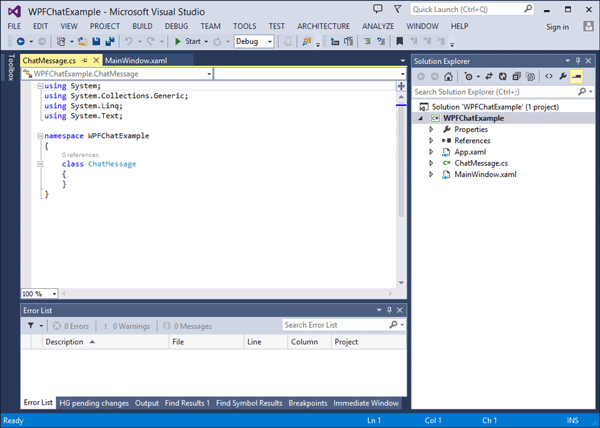Screen dimensions: 600x428
Task: Collapse the namespace WPFChatExample code block
Action: pos(40,136)
